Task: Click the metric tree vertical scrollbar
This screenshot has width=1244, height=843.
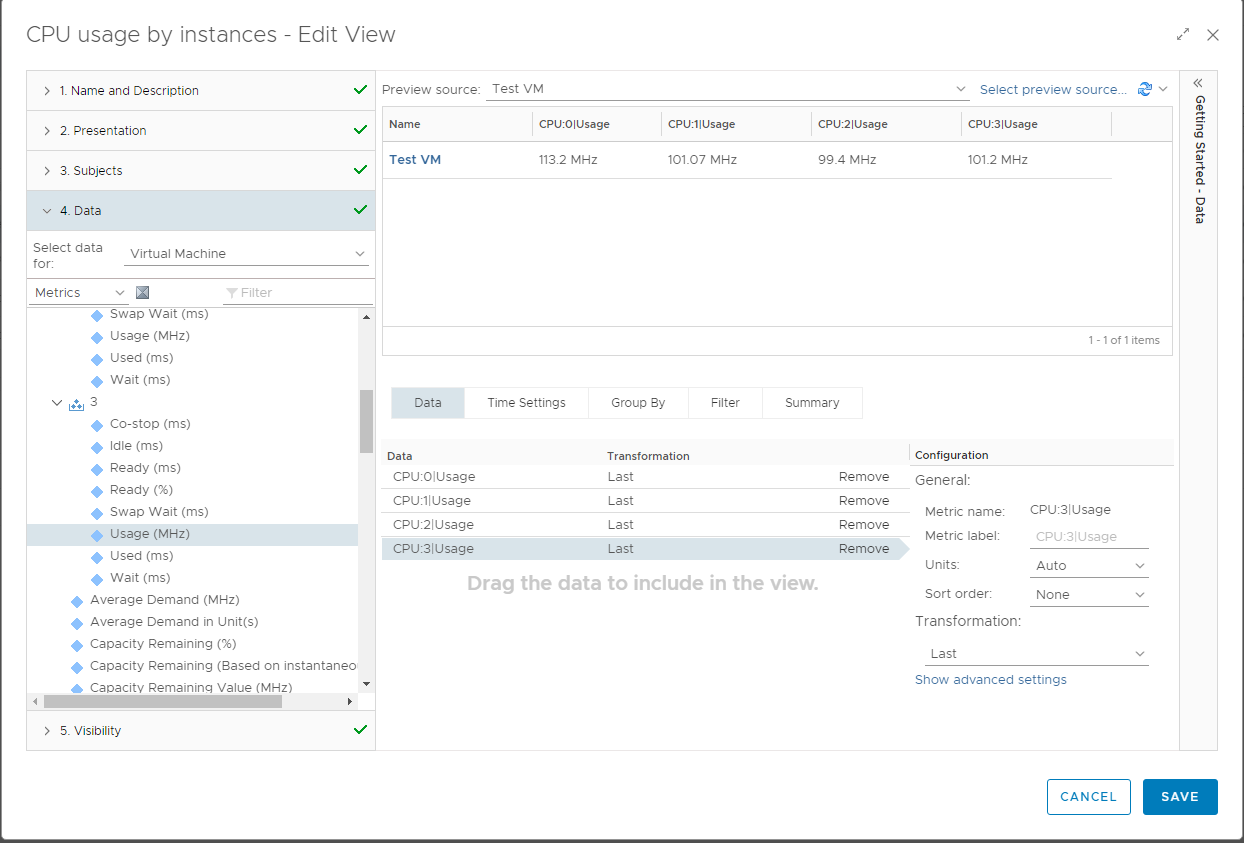Action: coord(366,420)
